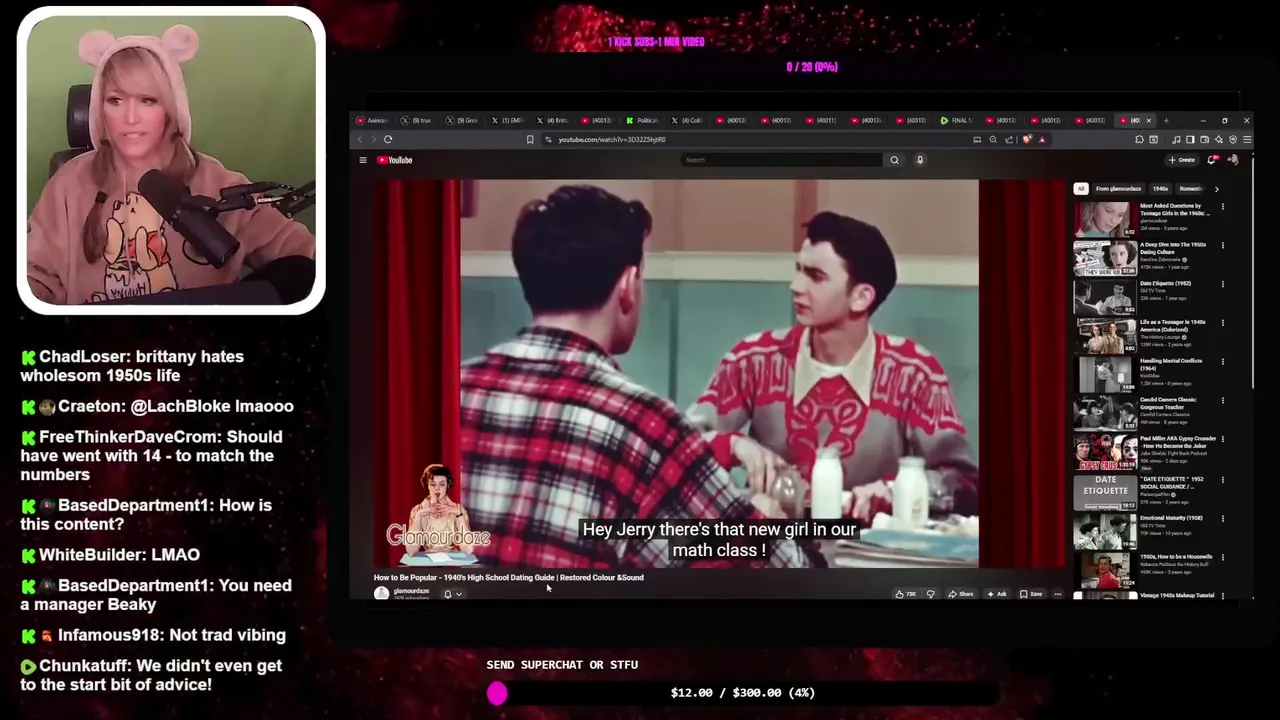Image resolution: width=1280 pixels, height=720 pixels.
Task: Open Life as a Teenager thumbnail
Action: click(1104, 335)
